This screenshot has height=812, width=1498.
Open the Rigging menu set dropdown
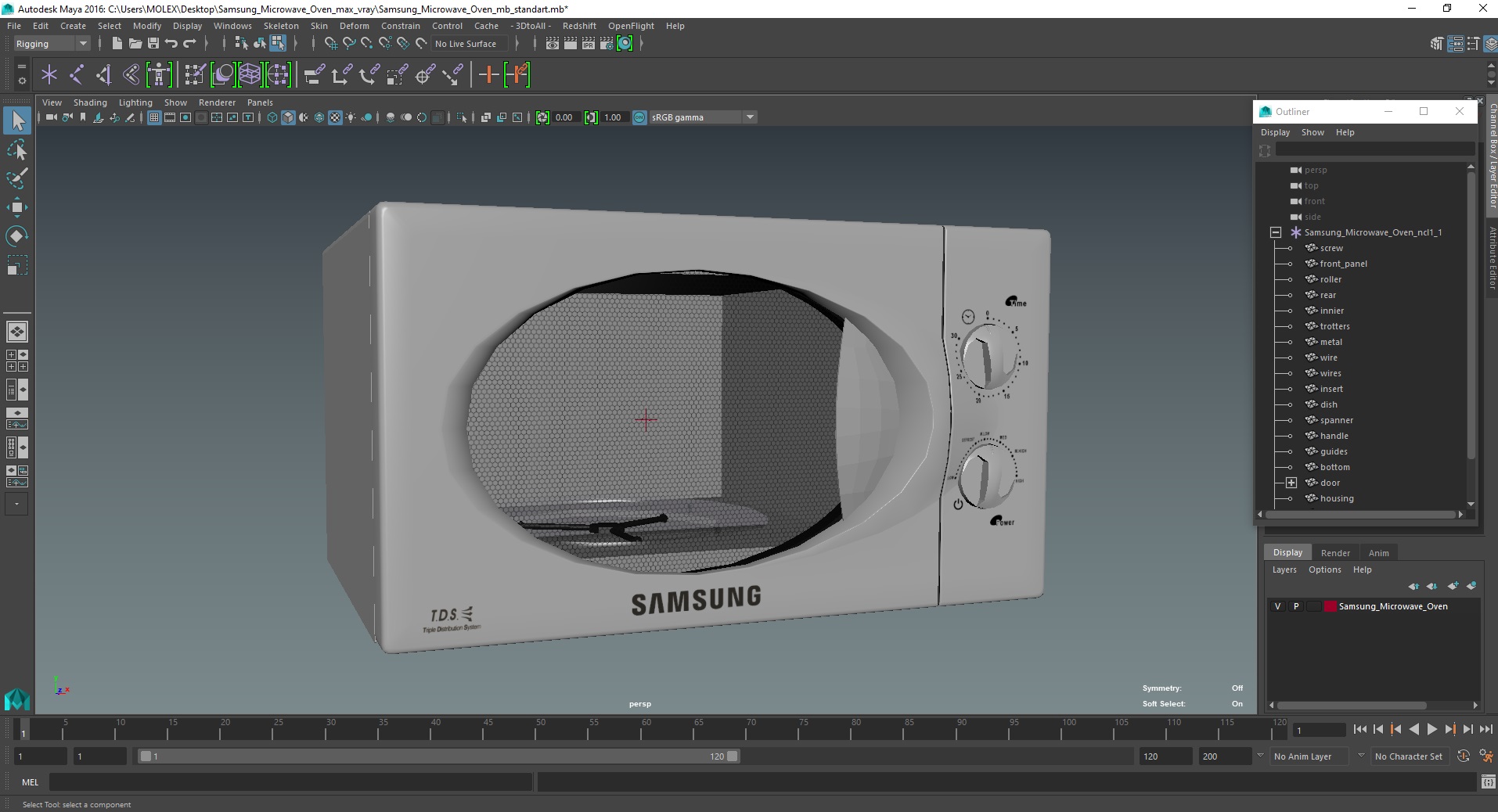(x=52, y=44)
